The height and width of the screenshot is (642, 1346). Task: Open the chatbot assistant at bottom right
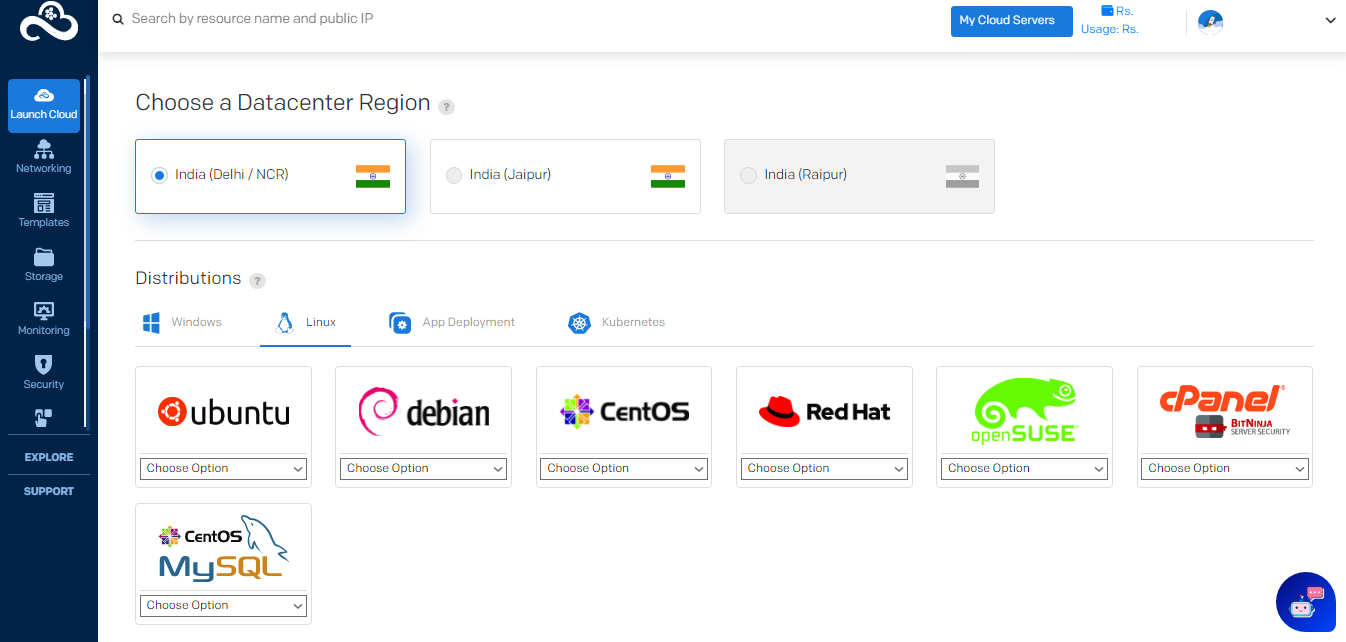[1306, 602]
